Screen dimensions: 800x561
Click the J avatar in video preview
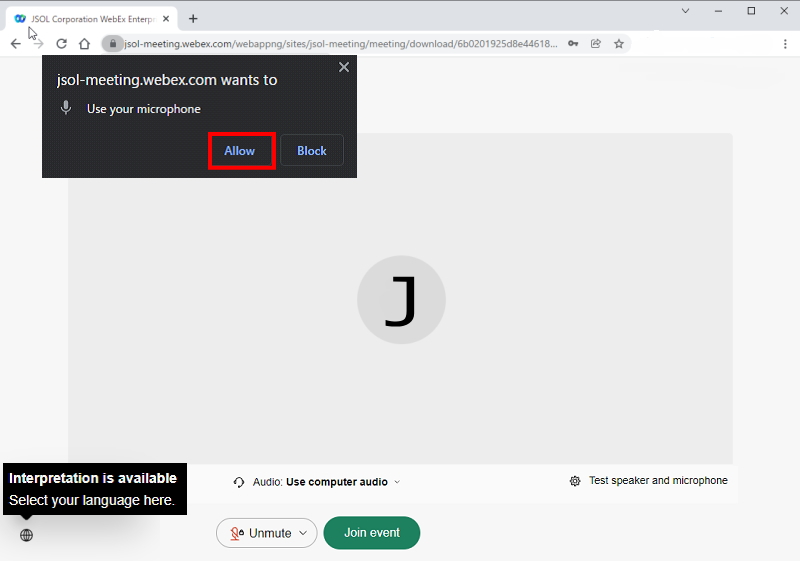pyautogui.click(x=401, y=300)
